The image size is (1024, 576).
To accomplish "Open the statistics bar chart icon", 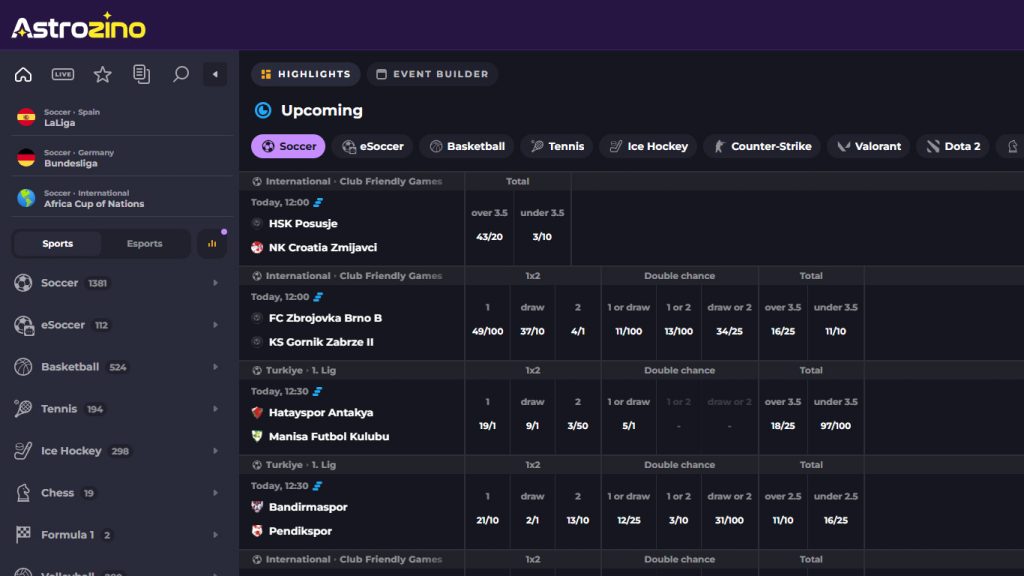I will [x=212, y=244].
